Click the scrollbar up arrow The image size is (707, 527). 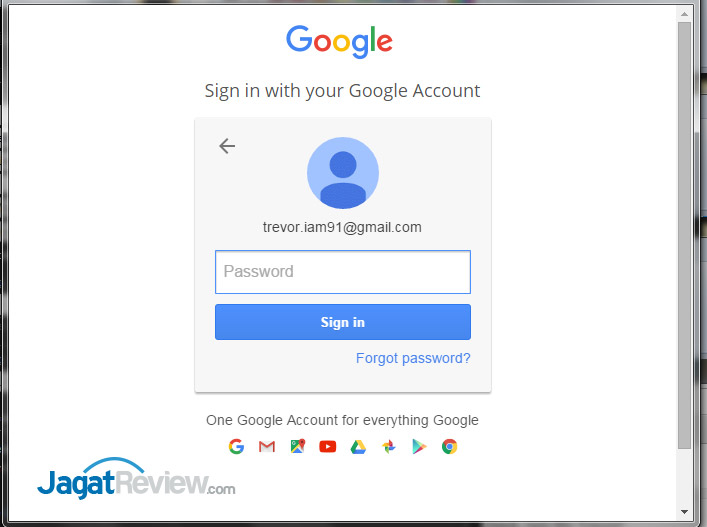tap(684, 14)
